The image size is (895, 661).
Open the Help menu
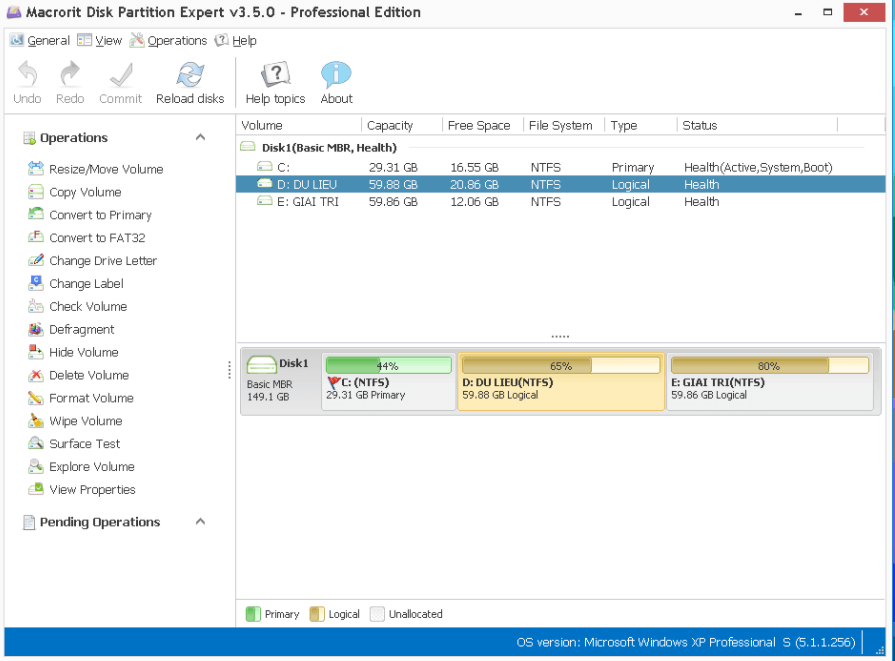click(x=236, y=41)
